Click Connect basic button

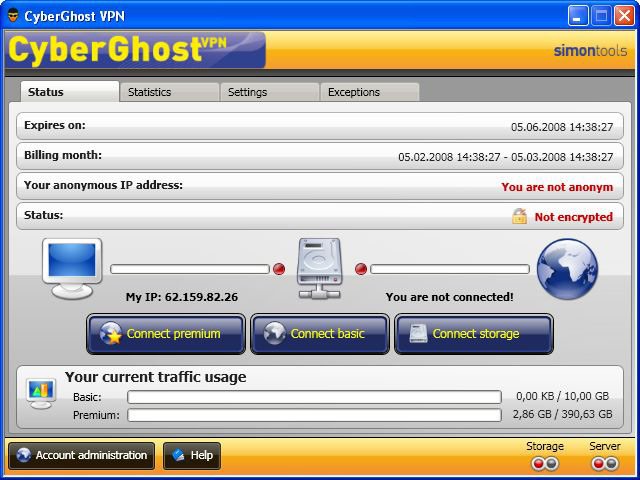tap(320, 334)
